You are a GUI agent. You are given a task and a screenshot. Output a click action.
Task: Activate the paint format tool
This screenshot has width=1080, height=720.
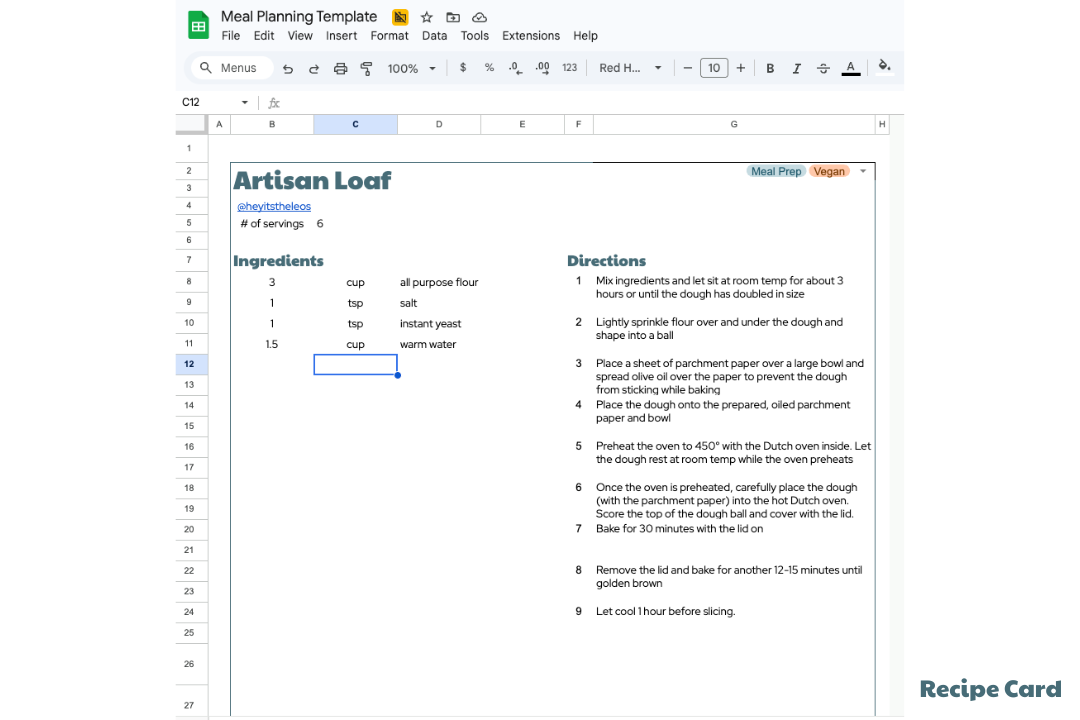(366, 68)
